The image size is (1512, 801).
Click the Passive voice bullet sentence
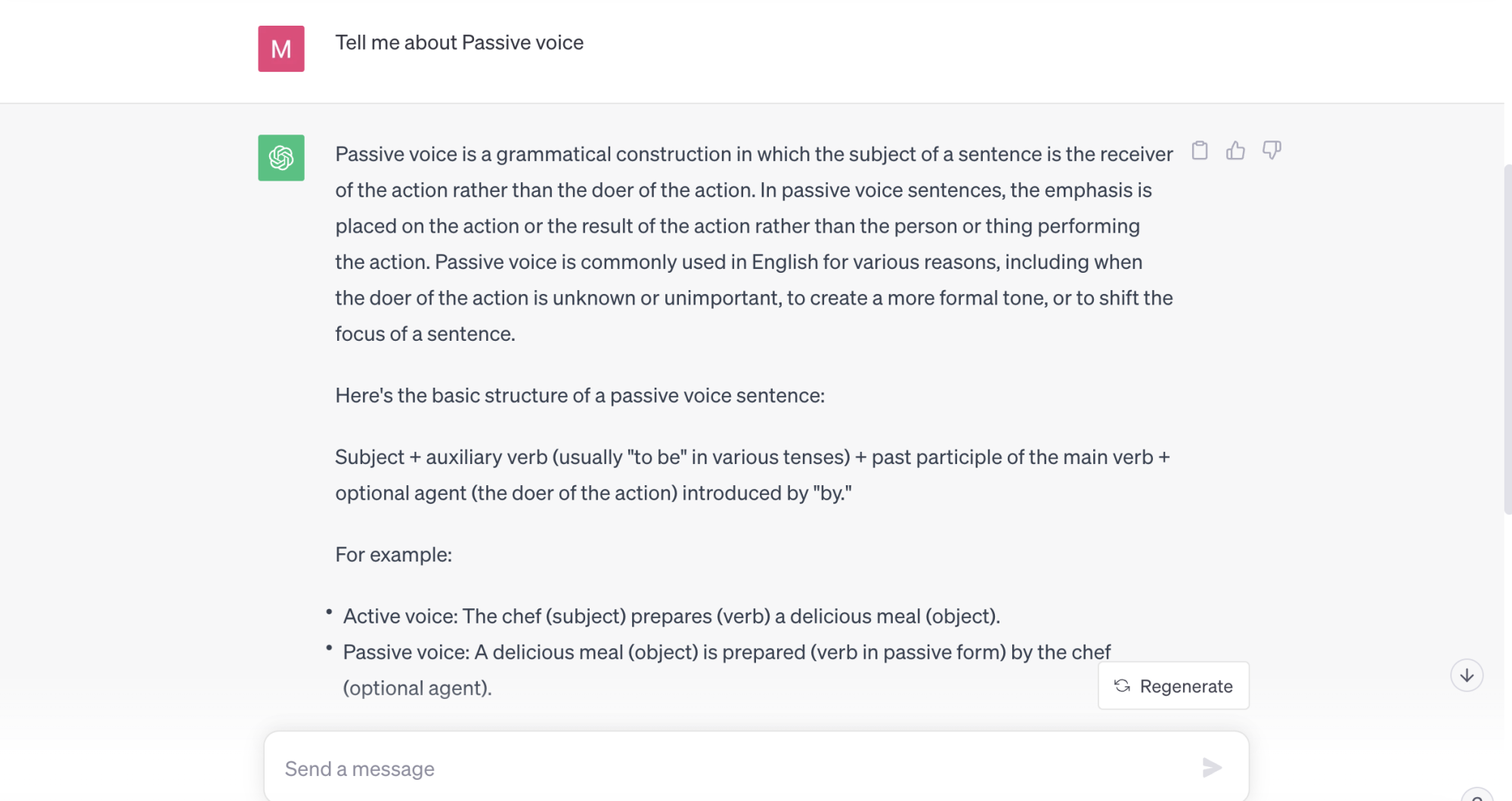pyautogui.click(x=727, y=670)
